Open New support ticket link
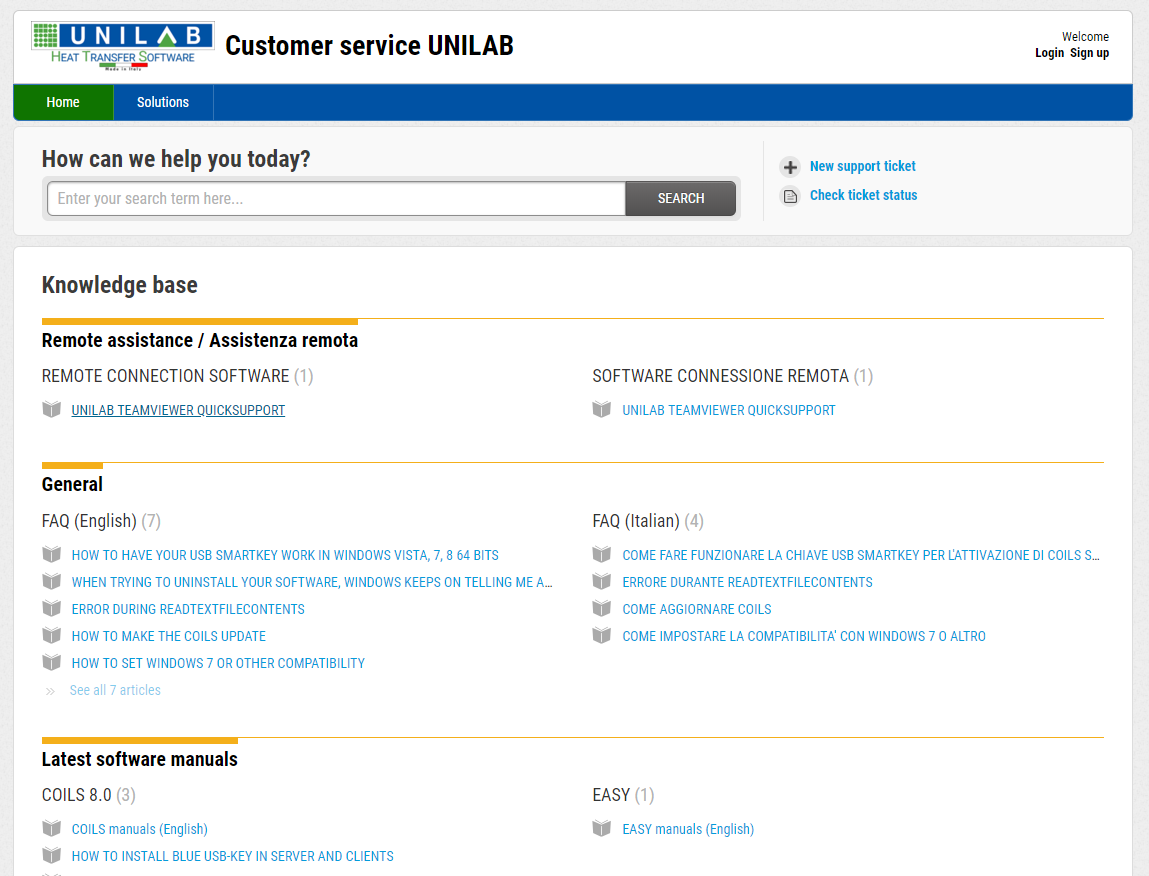Screen dimensions: 1149x876 point(862,166)
